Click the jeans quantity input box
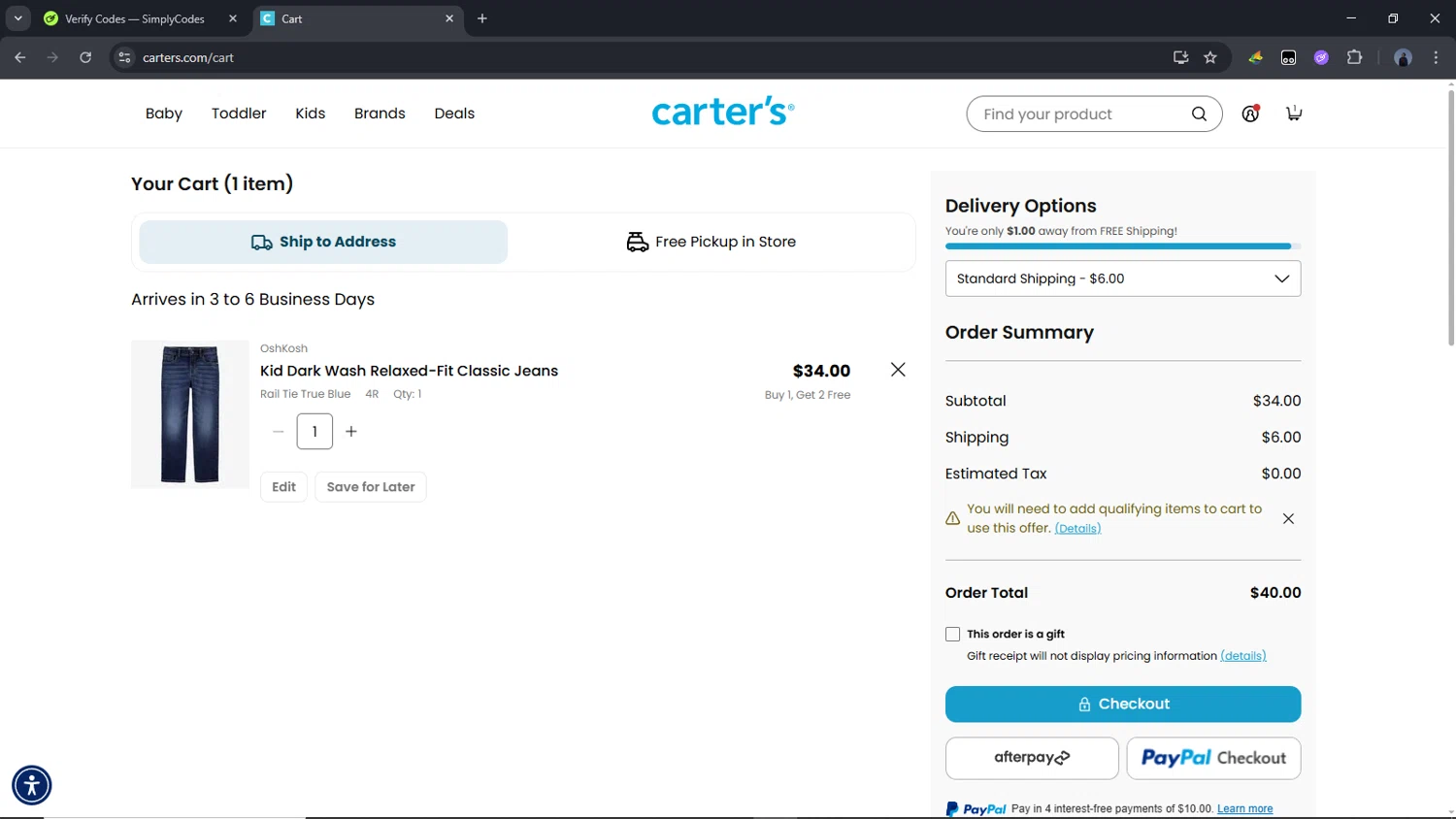Viewport: 1456px width, 819px height. [314, 432]
